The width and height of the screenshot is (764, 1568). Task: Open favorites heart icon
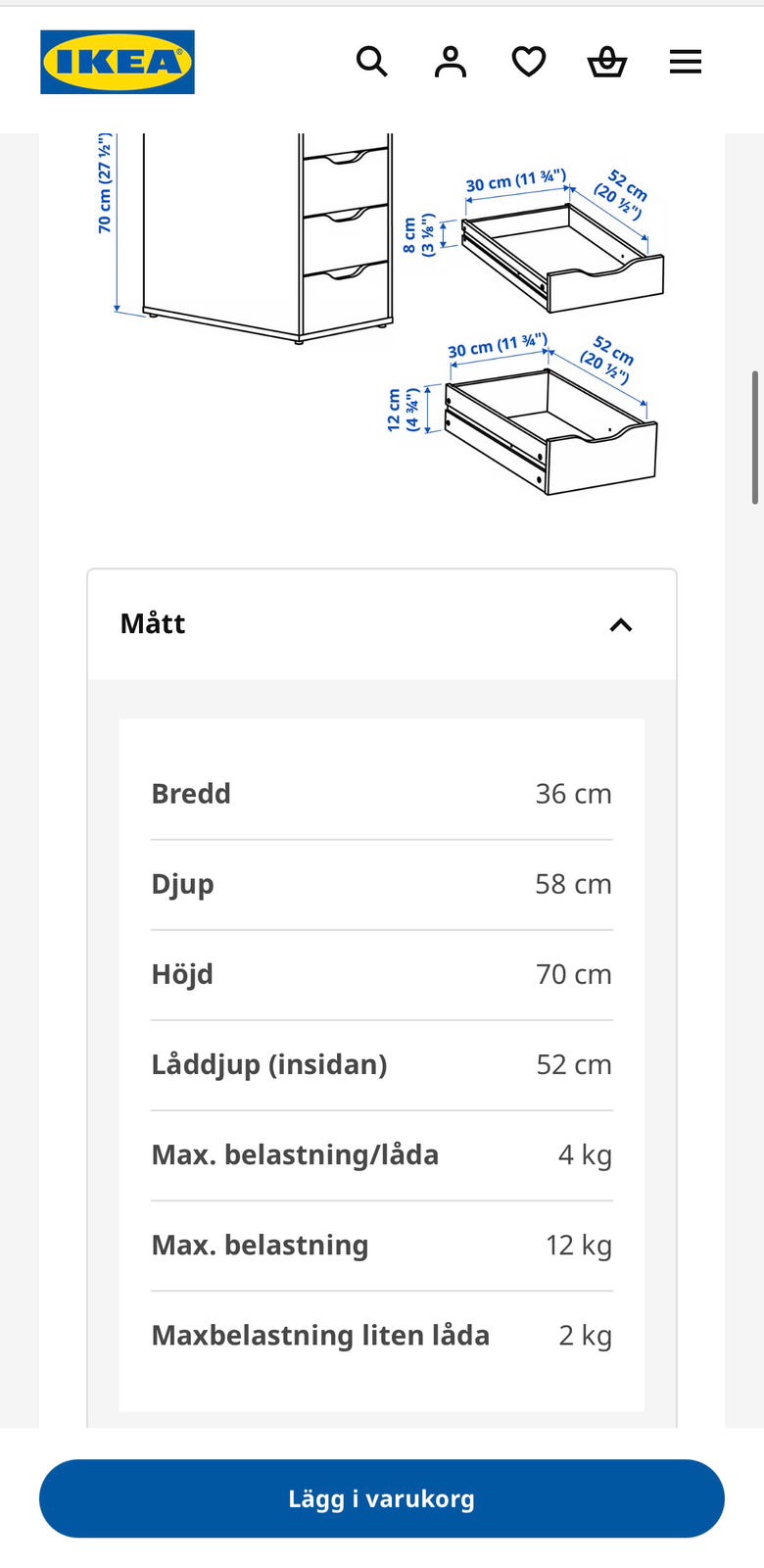click(x=529, y=62)
